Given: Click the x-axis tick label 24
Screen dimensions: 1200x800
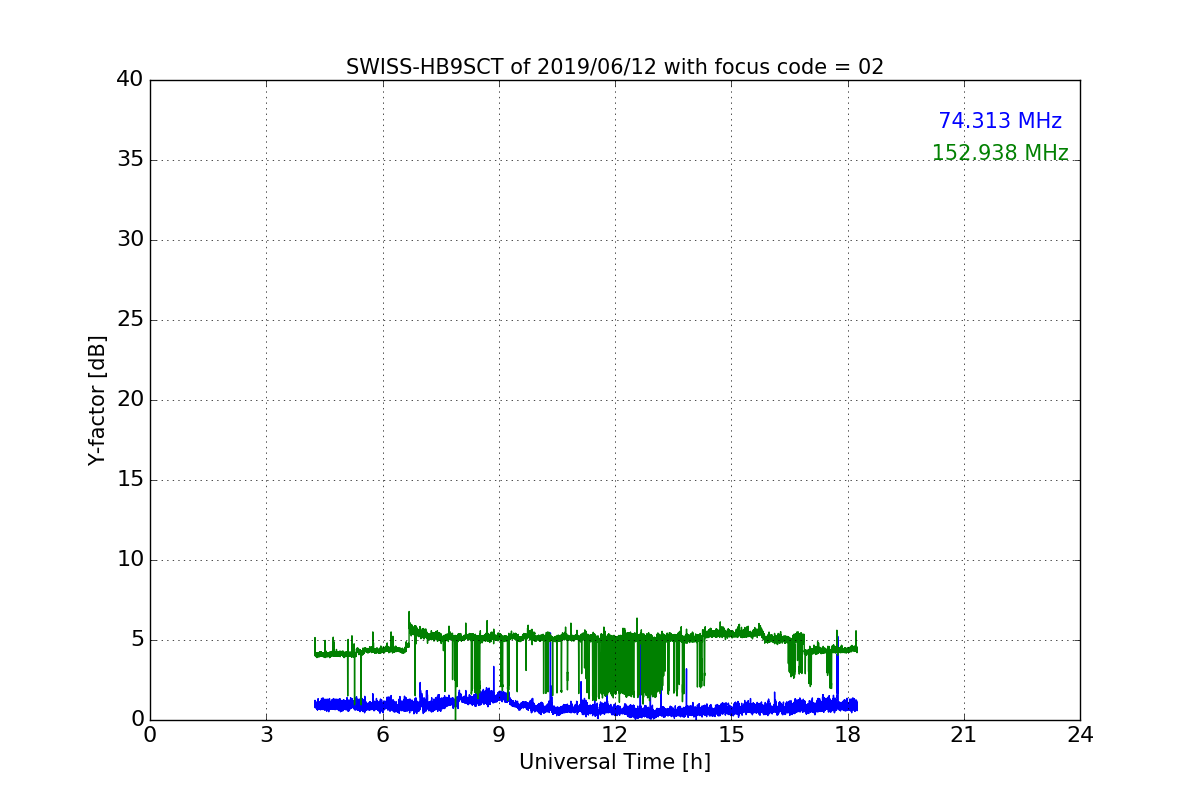Looking at the screenshot, I should [x=1080, y=735].
